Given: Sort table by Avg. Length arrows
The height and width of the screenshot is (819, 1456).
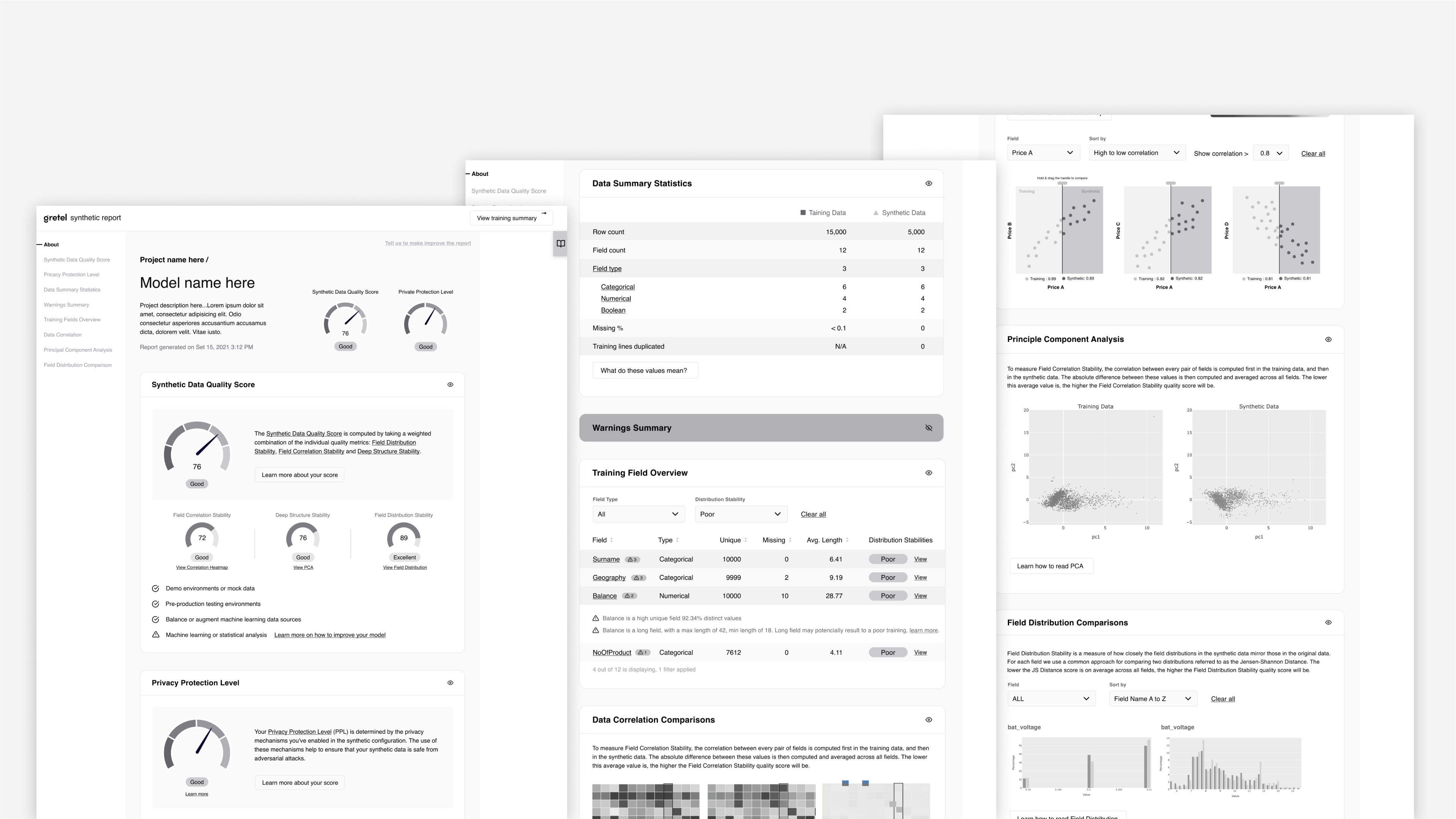Looking at the screenshot, I should (x=847, y=540).
